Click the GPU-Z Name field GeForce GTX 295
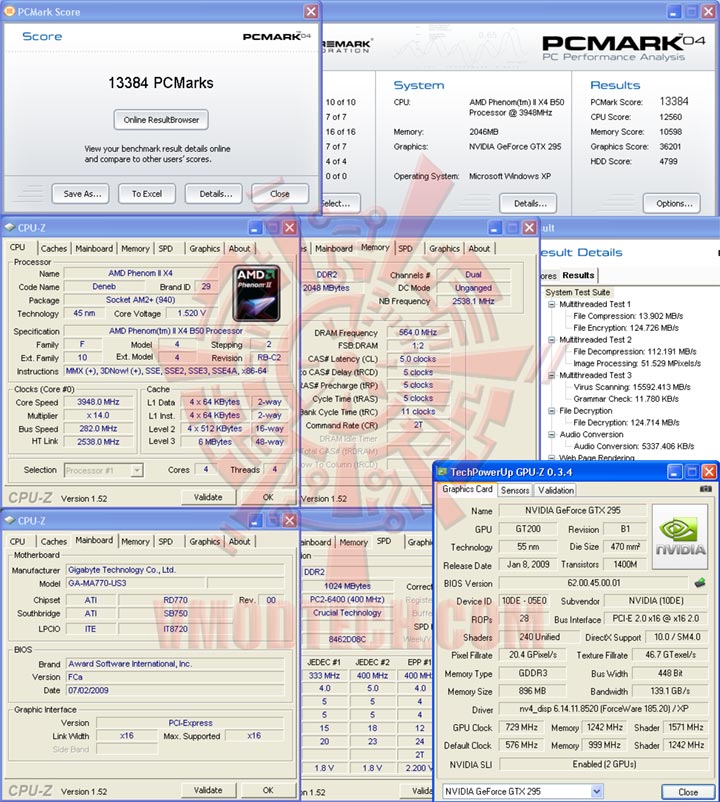 [x=572, y=510]
